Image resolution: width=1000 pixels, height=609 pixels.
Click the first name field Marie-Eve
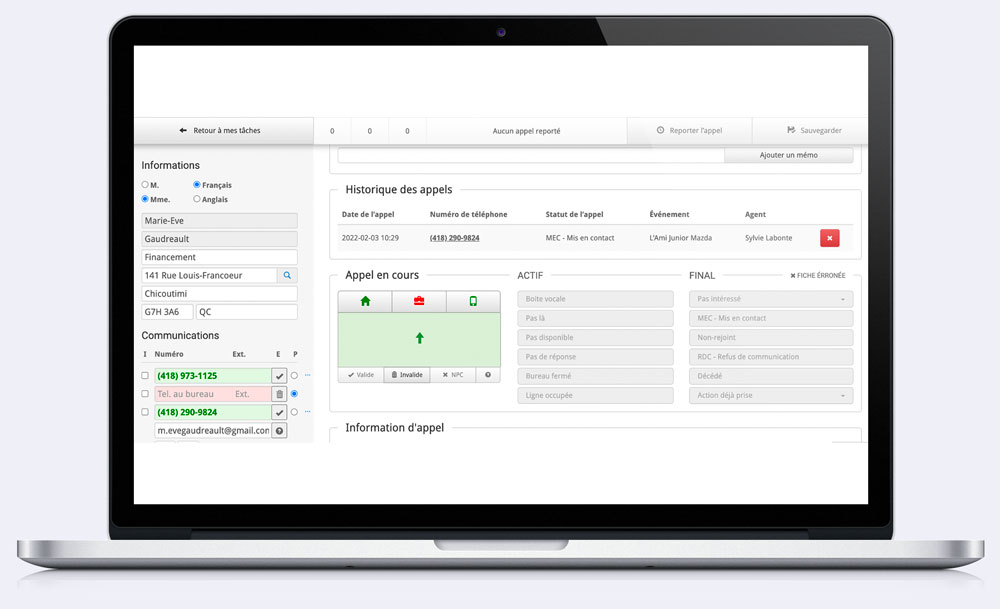219,221
